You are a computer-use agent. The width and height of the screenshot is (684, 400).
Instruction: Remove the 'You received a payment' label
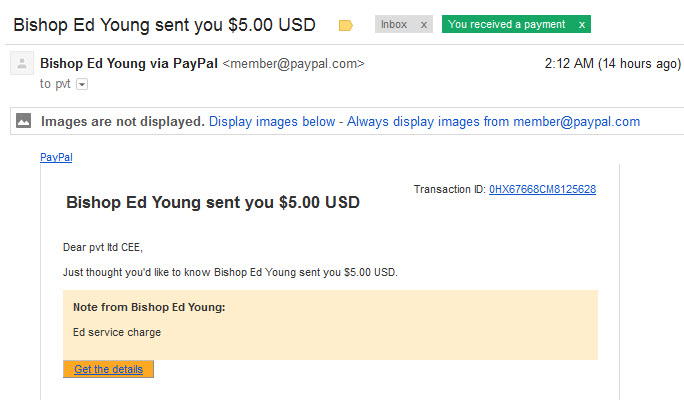(581, 25)
